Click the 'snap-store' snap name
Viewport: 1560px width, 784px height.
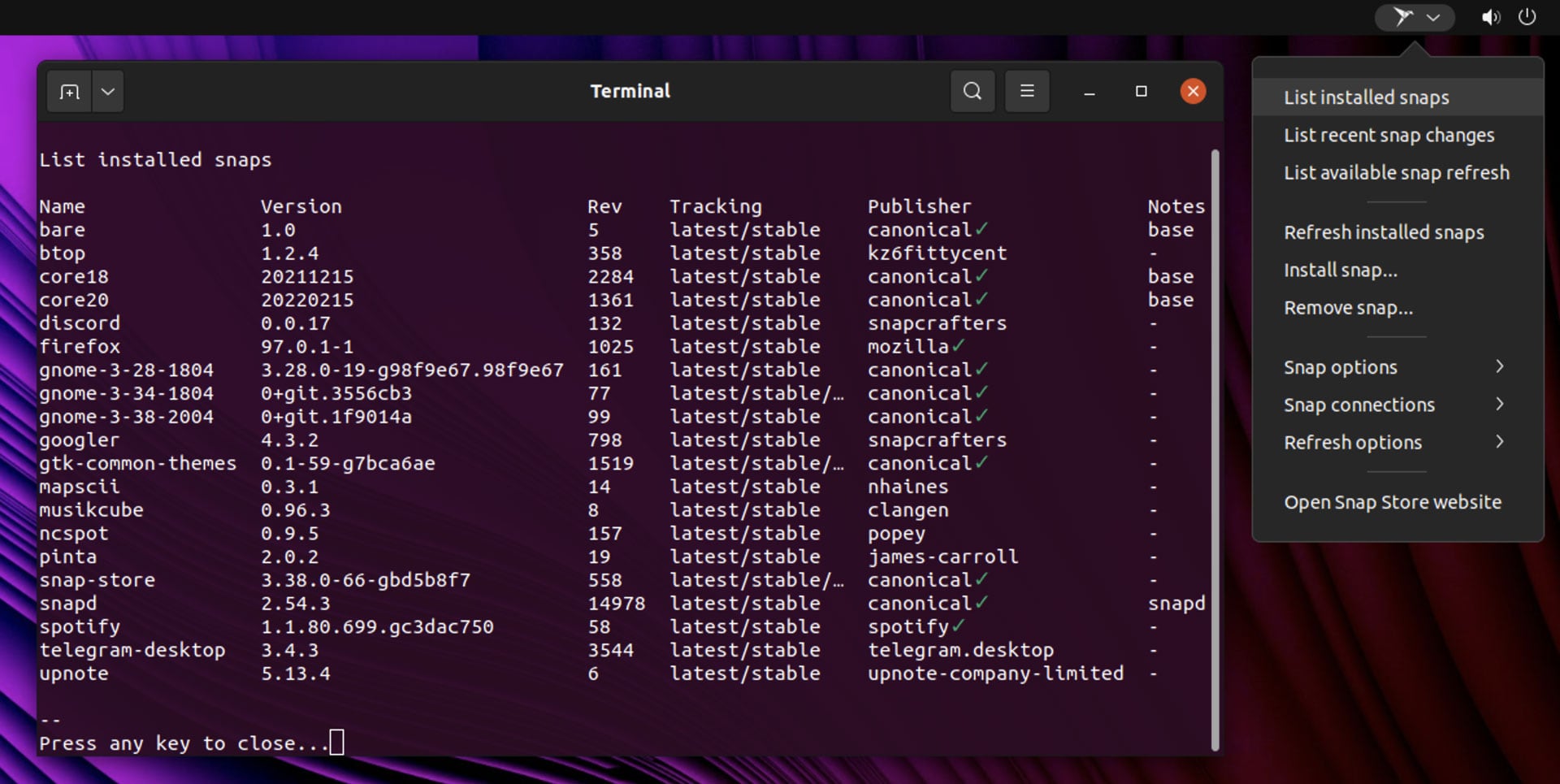point(97,581)
